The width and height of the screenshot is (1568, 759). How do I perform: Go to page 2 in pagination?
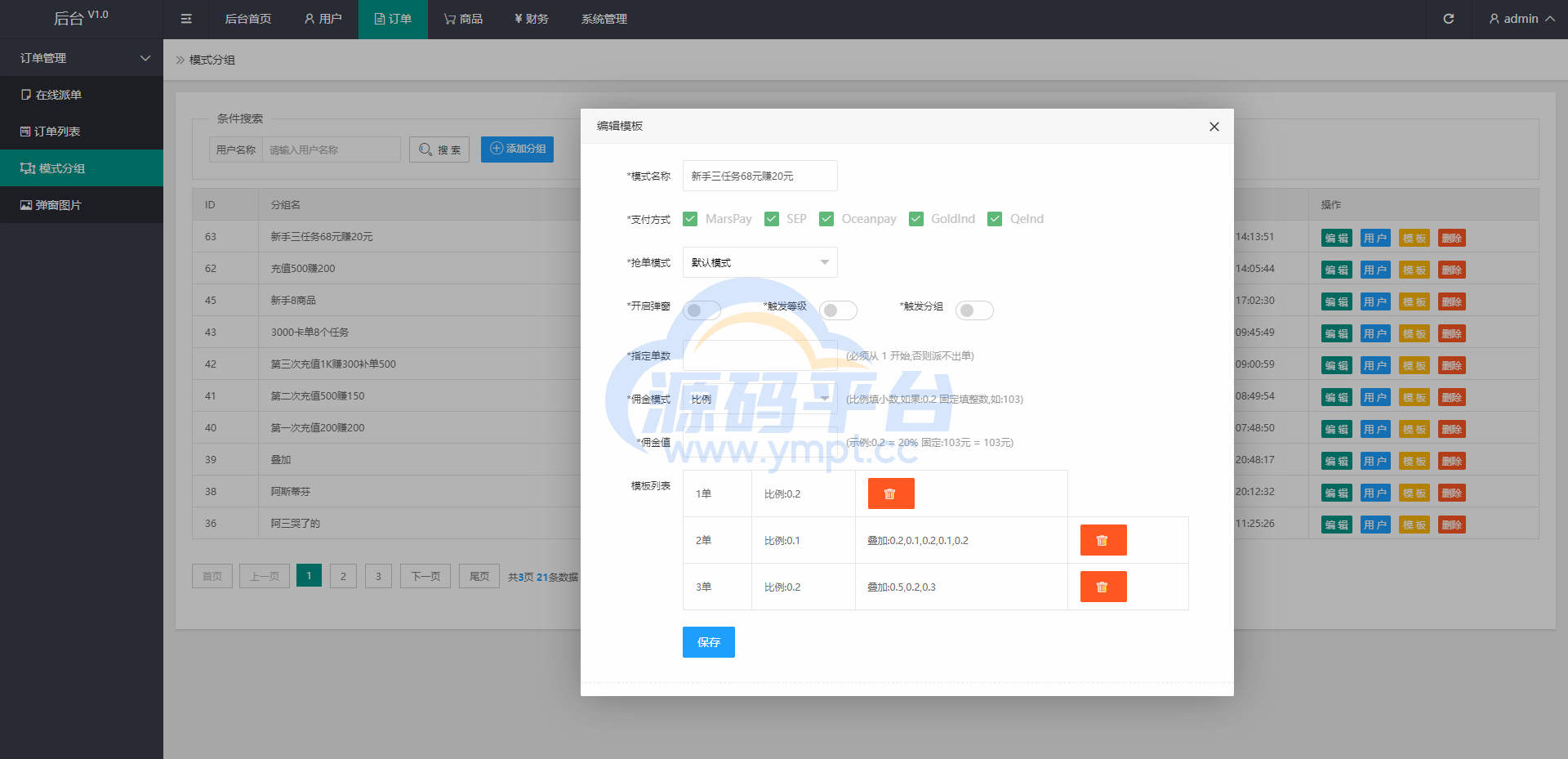point(343,576)
